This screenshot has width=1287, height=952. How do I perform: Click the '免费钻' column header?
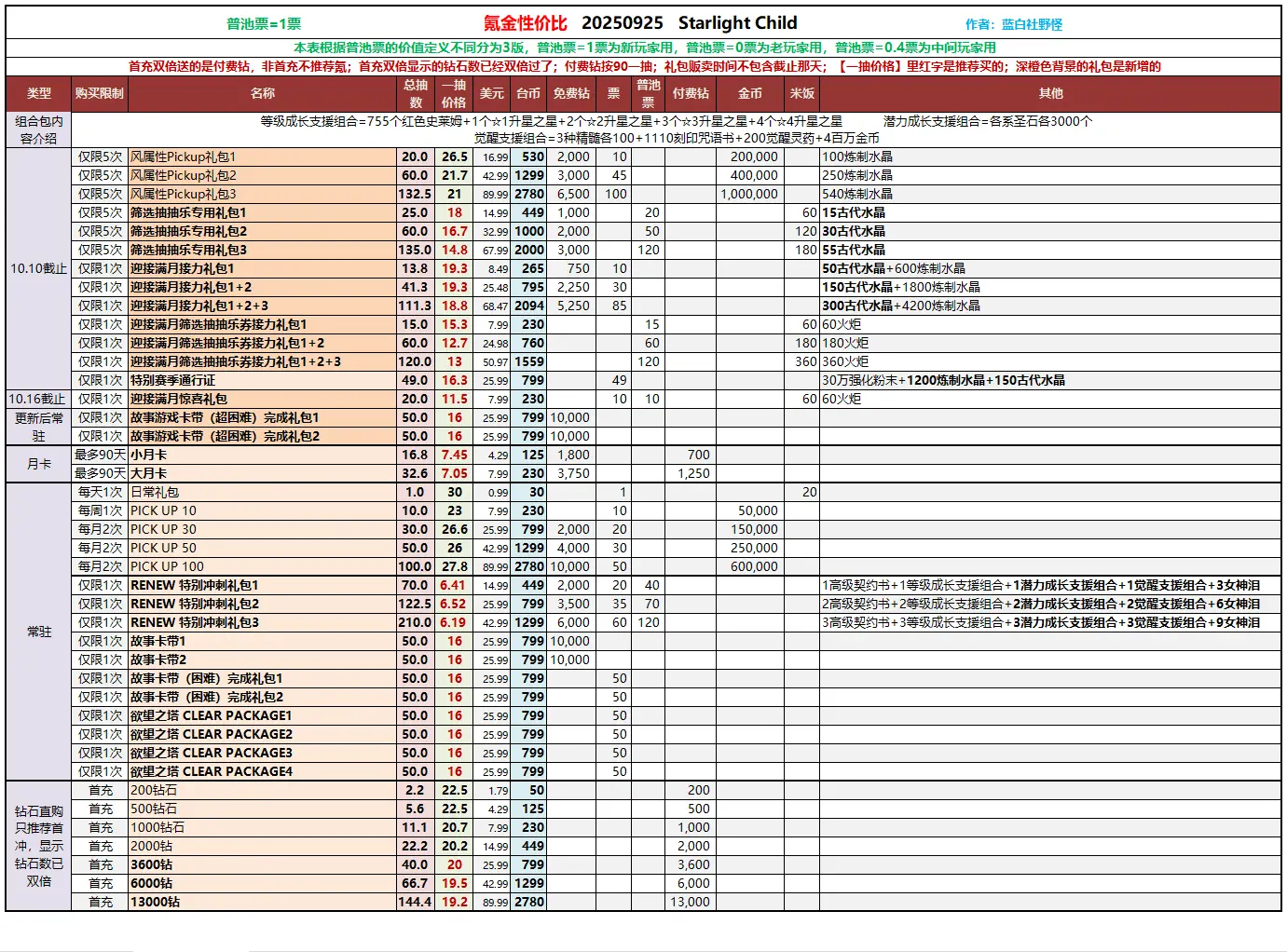[571, 93]
